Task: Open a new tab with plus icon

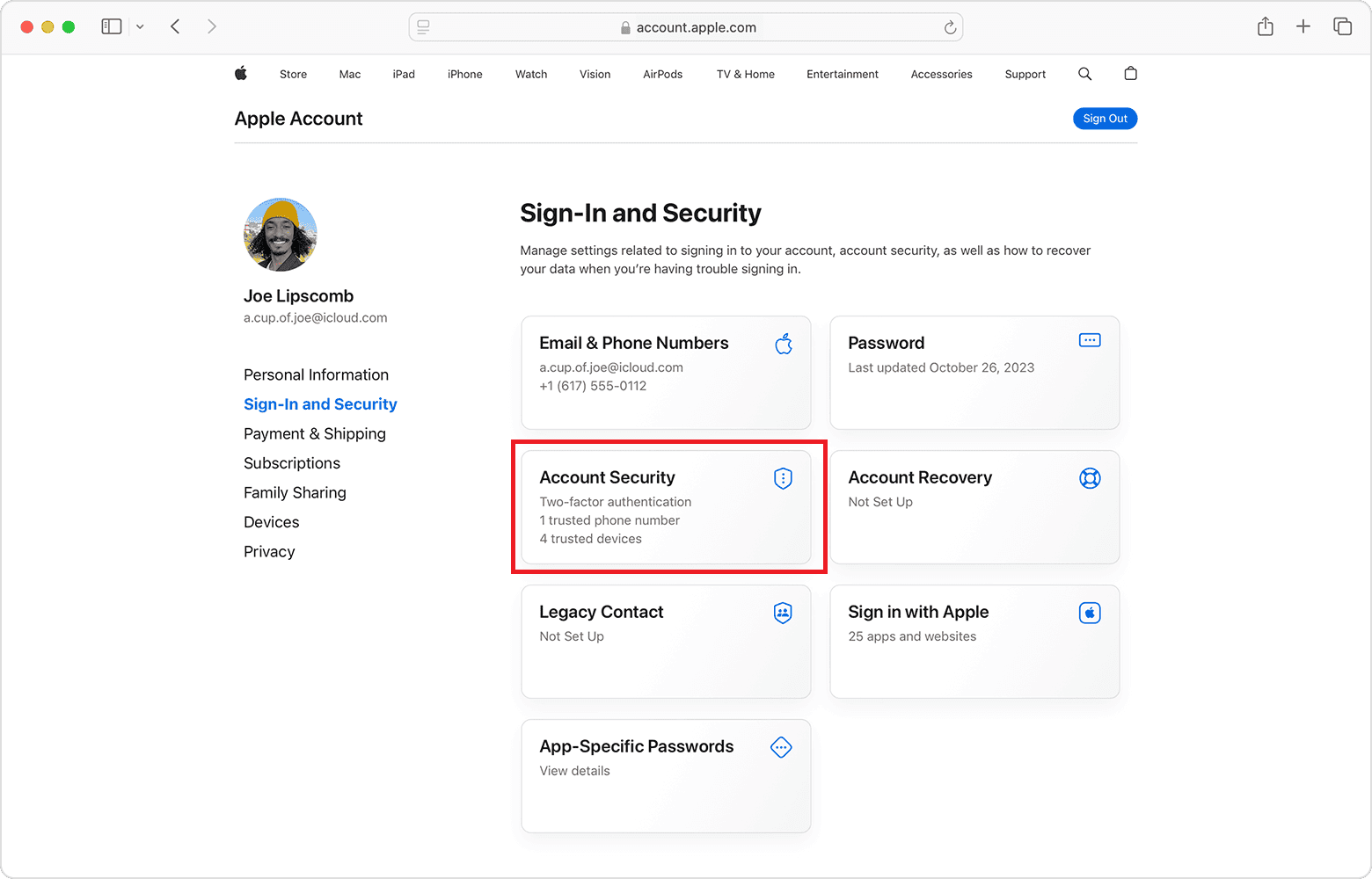Action: 1303,26
